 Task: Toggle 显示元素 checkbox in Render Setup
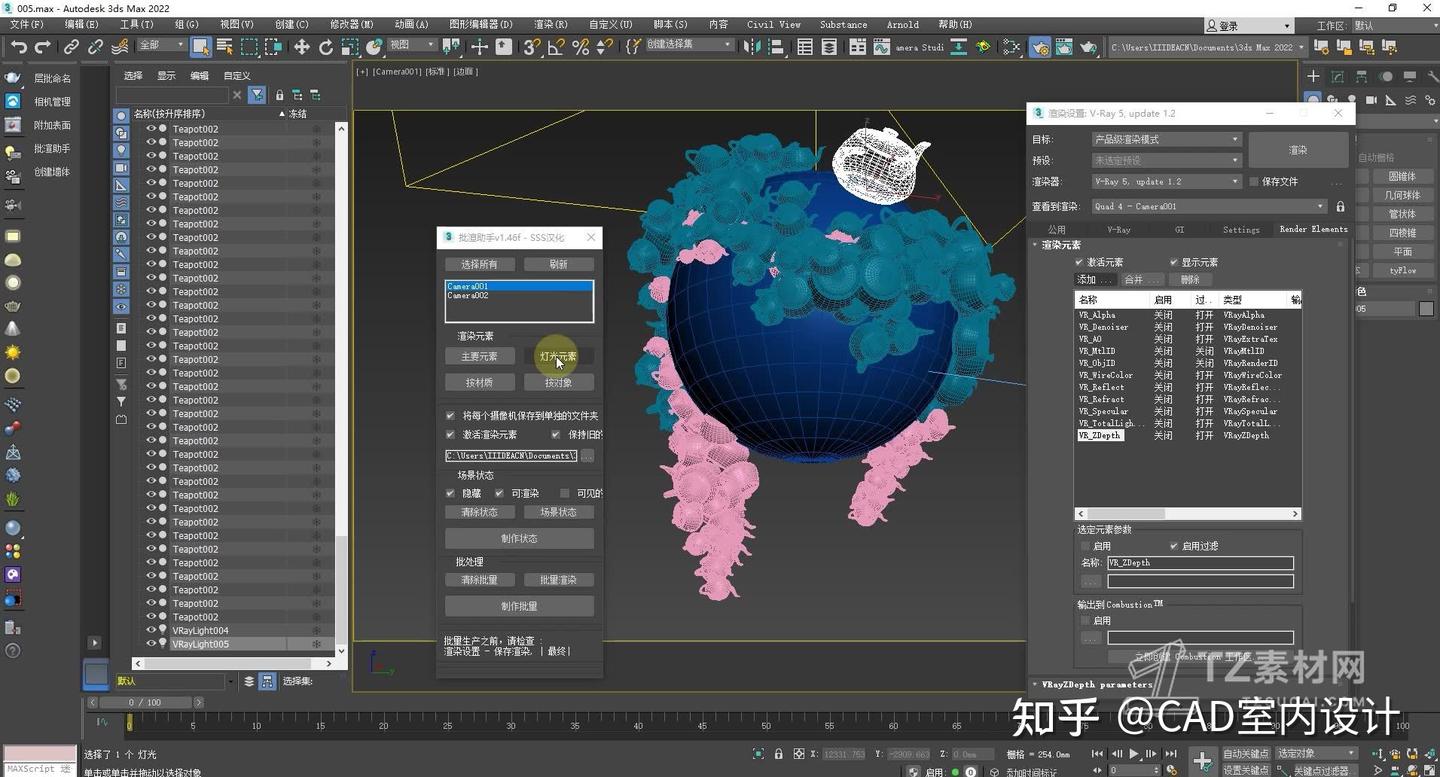(x=1173, y=262)
